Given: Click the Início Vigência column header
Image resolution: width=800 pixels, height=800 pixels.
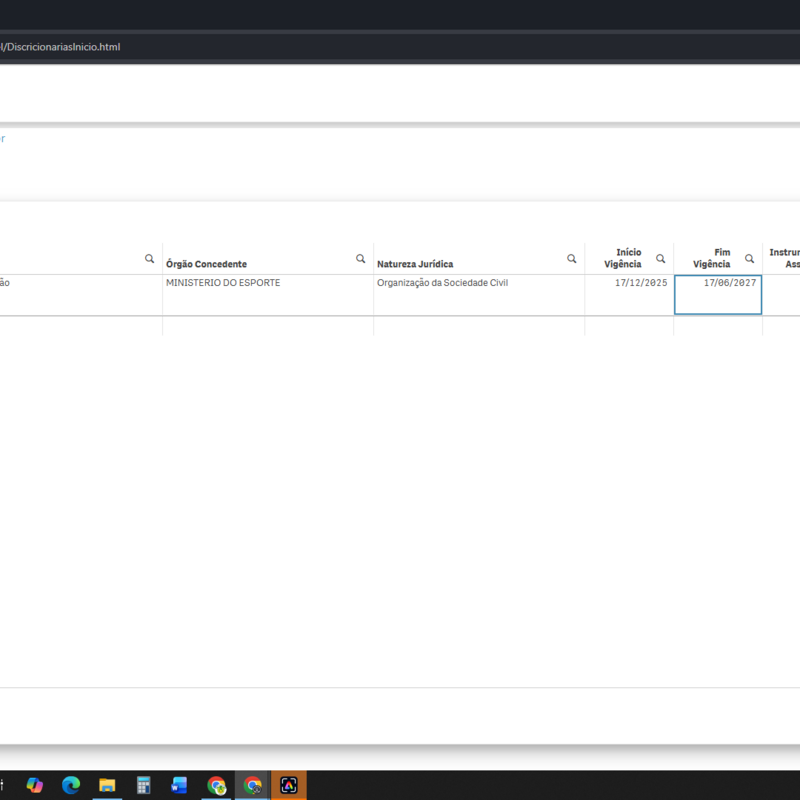Looking at the screenshot, I should (x=622, y=258).
